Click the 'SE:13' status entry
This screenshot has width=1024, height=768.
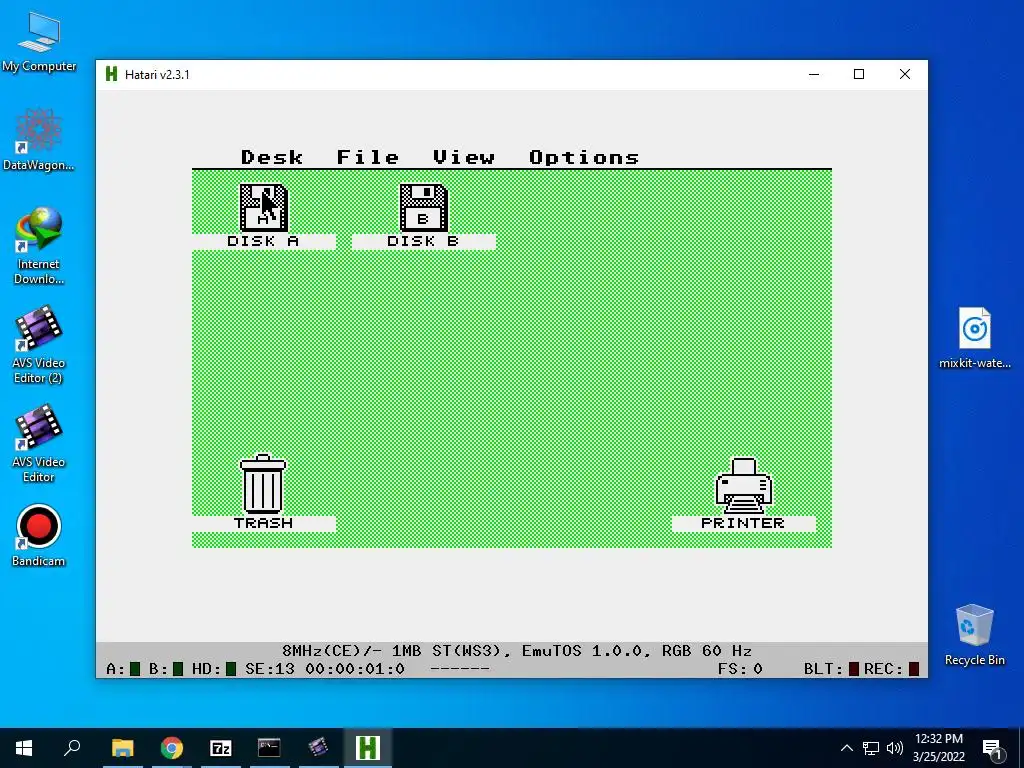tap(270, 669)
